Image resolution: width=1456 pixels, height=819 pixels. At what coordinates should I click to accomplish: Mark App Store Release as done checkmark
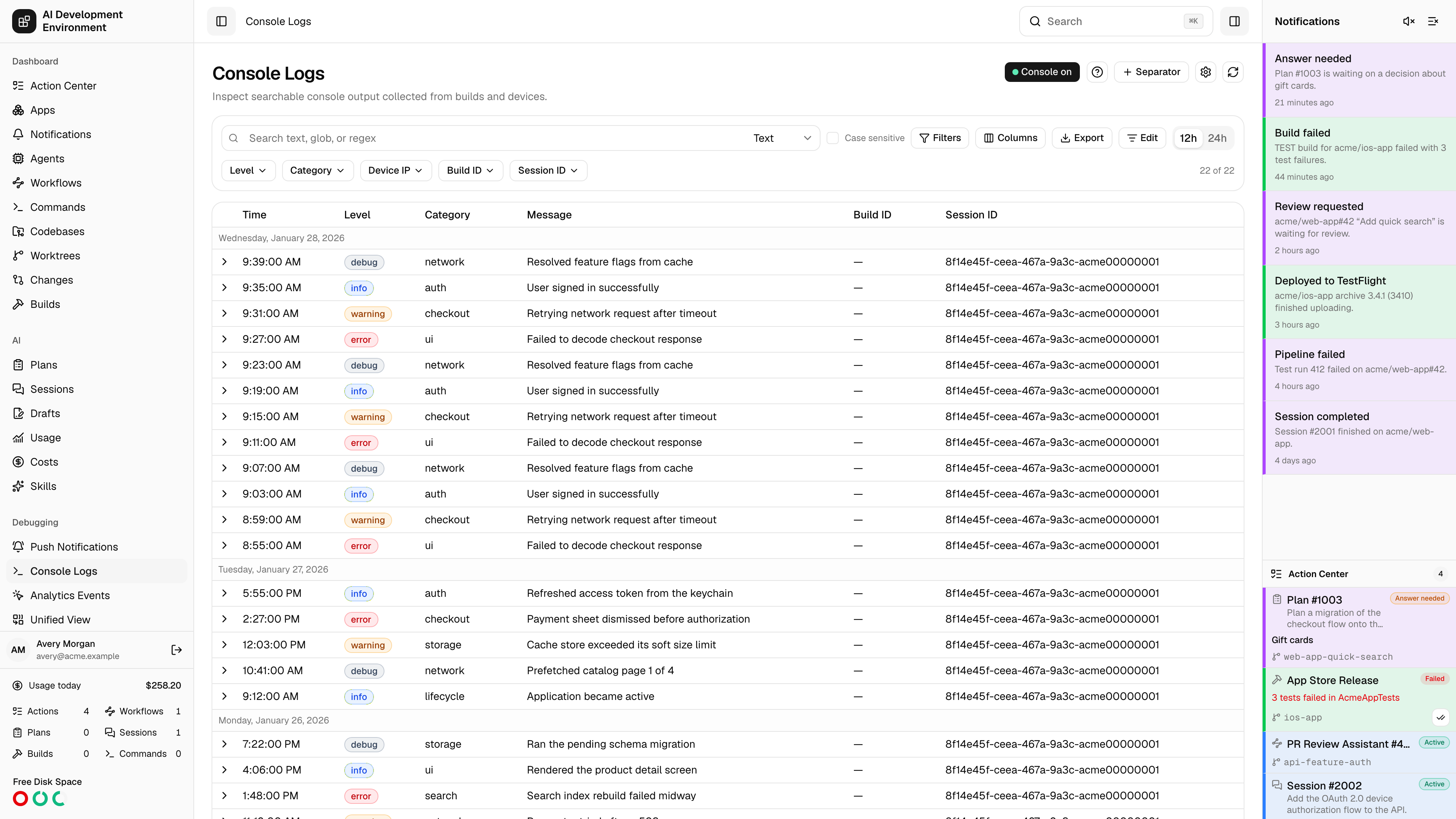[1441, 717]
